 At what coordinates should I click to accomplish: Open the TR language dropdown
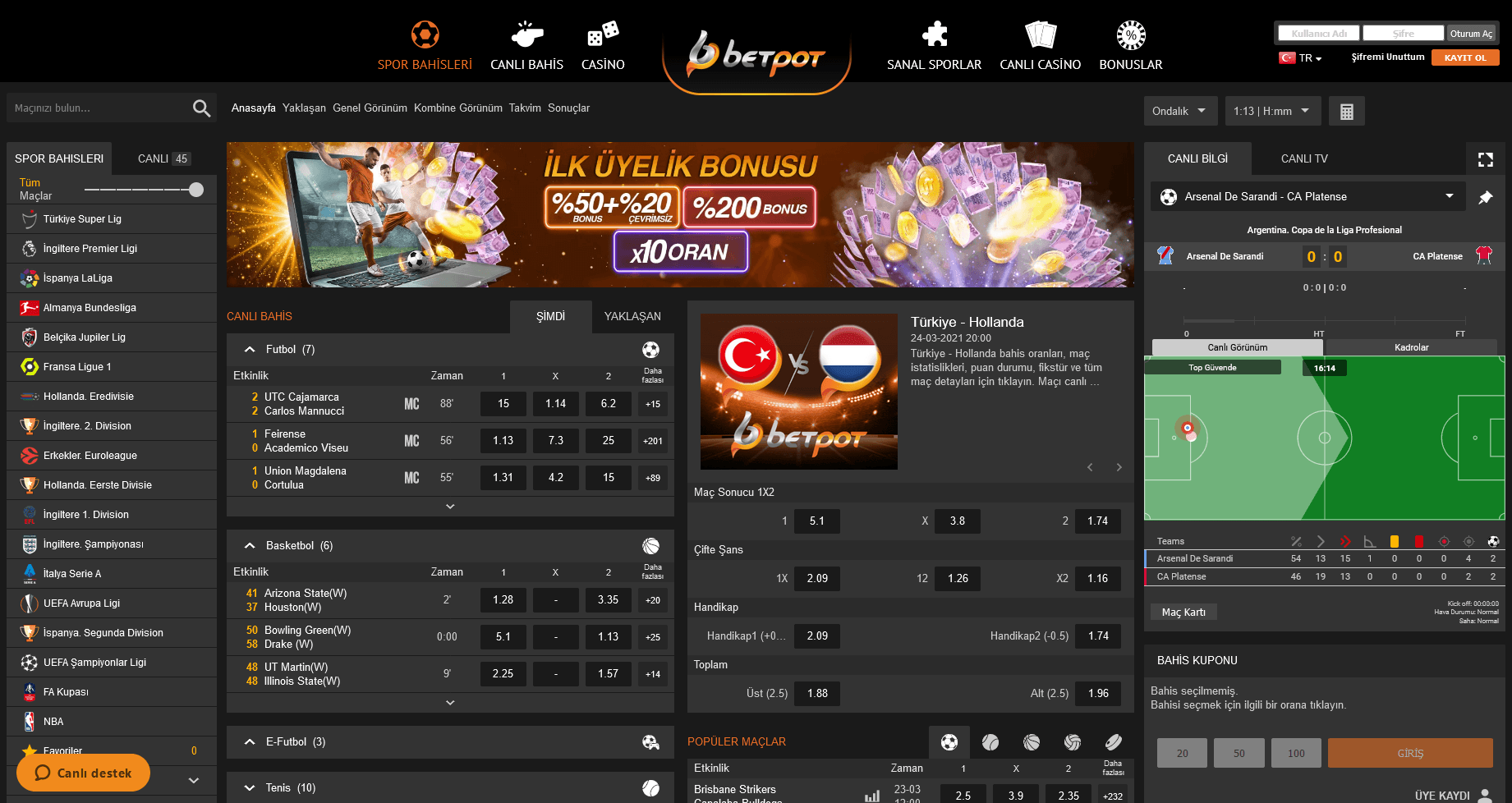pos(1301,58)
